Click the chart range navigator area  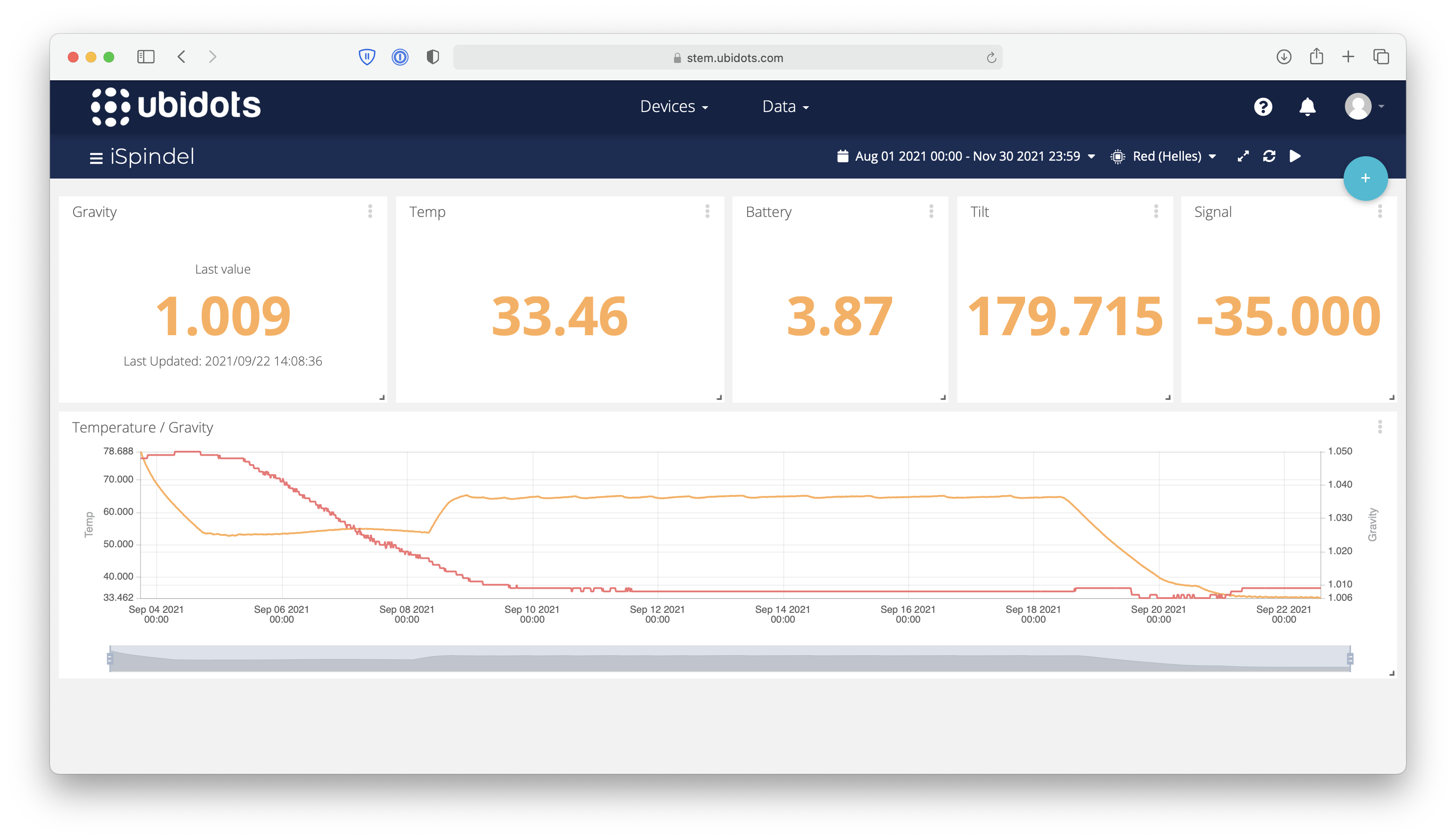[730, 658]
